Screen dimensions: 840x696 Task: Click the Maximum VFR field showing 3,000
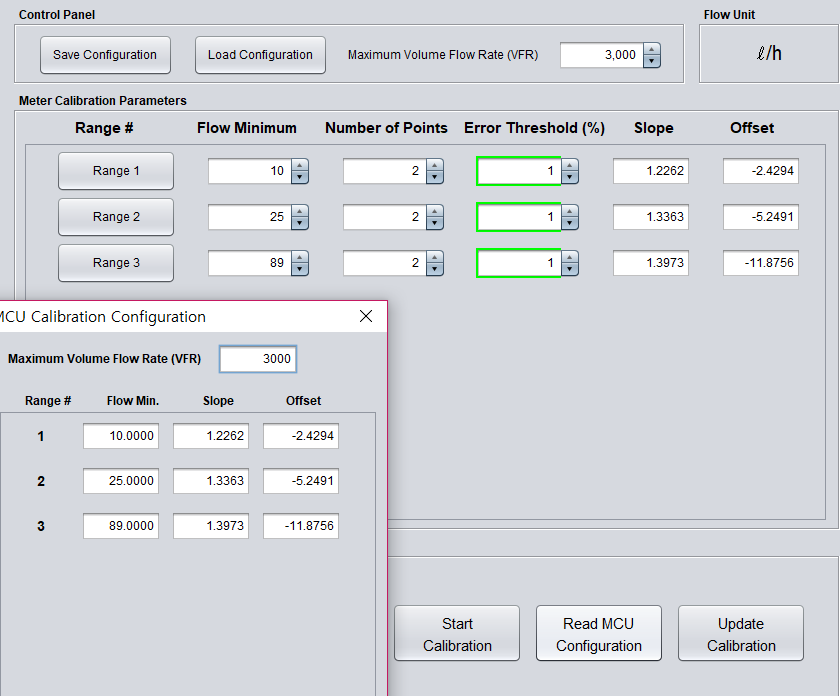(x=601, y=55)
